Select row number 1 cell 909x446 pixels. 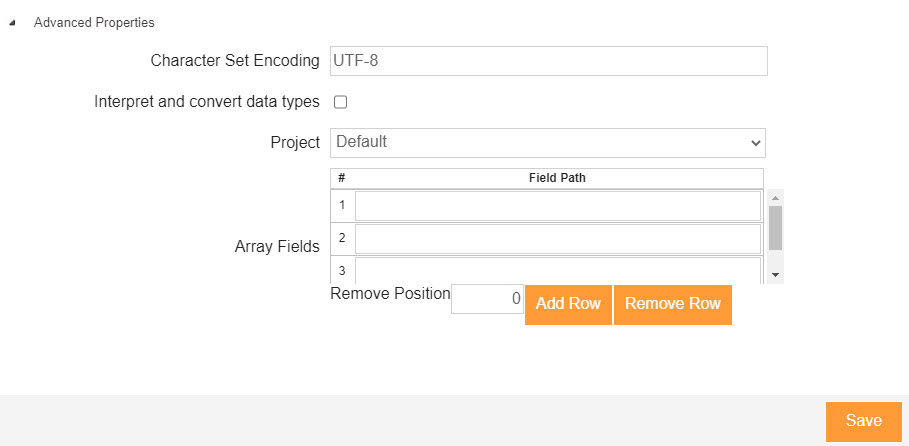342,205
